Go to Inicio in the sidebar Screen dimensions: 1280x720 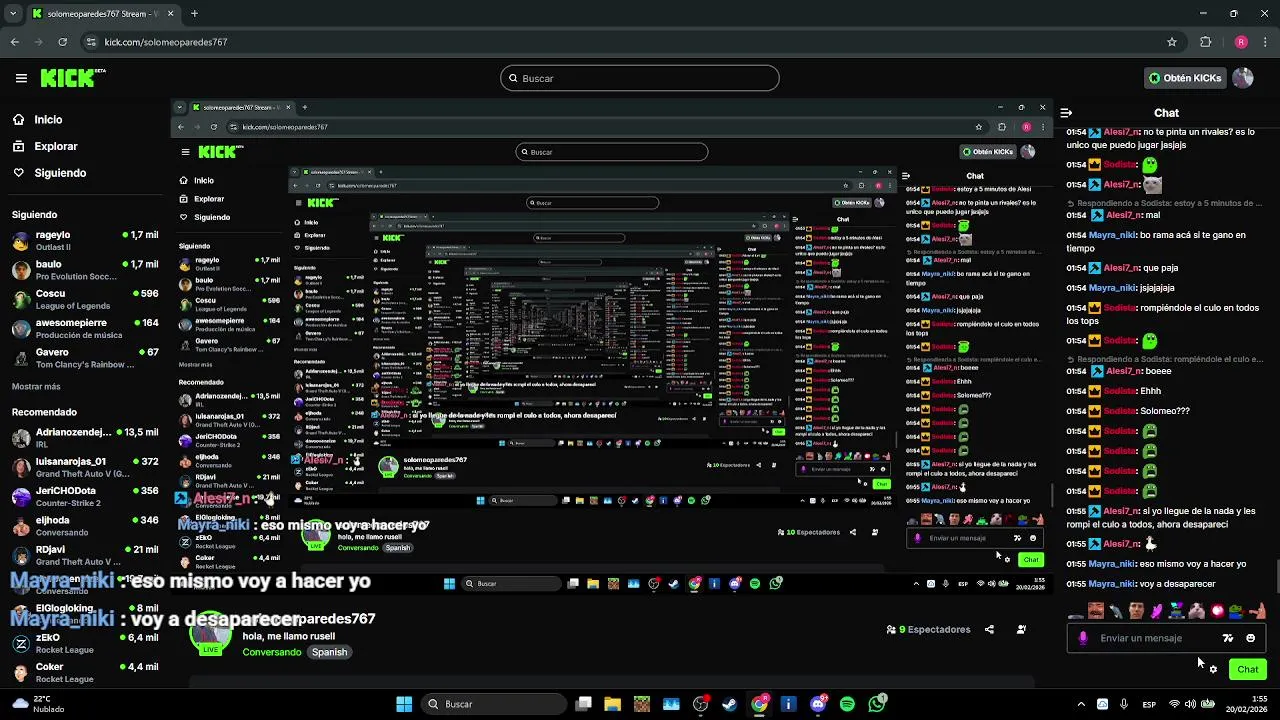(48, 119)
